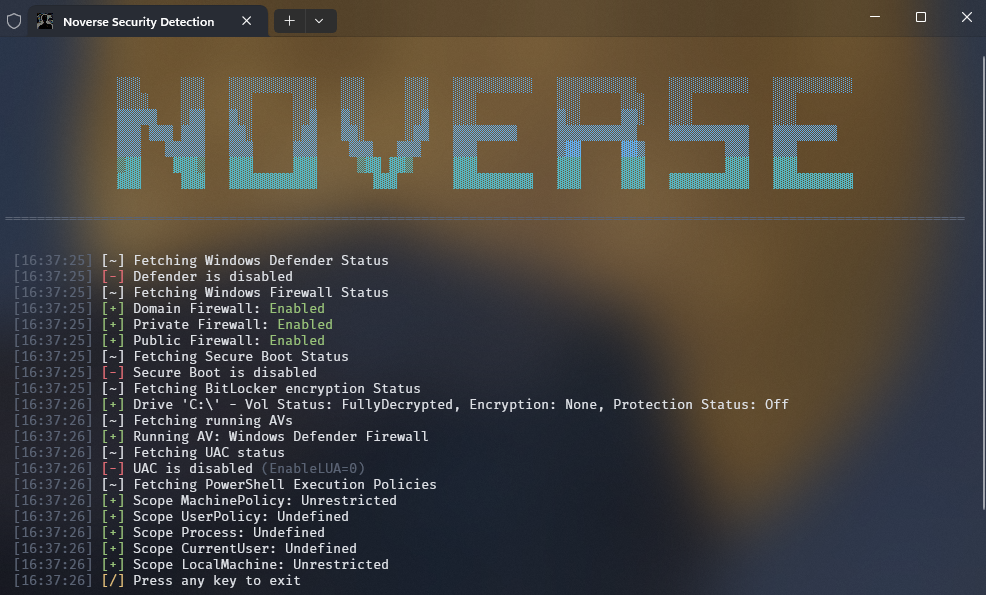
Task: Click 'Running AV: Windows Defender Firewall' line
Action: coord(221,437)
